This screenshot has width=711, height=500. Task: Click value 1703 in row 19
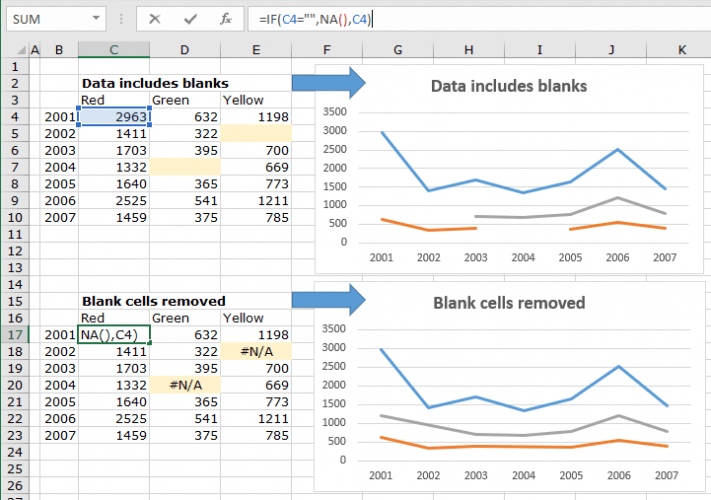tap(114, 368)
